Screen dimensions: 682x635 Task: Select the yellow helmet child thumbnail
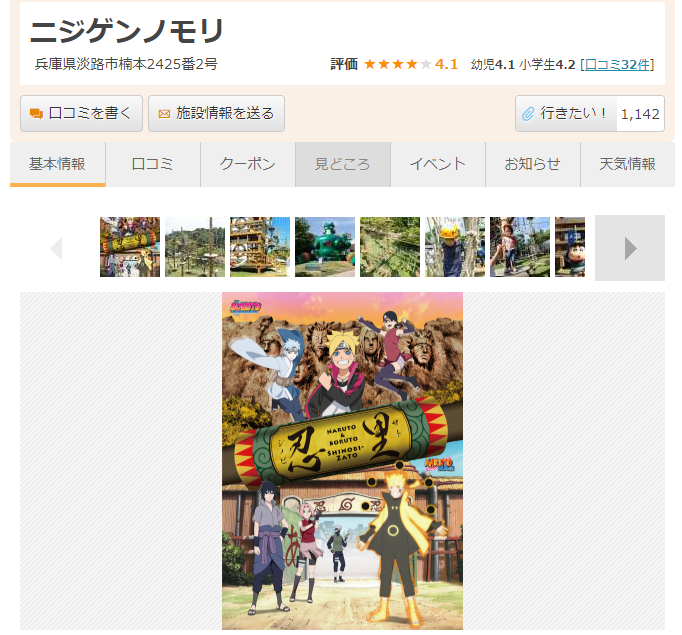(x=455, y=247)
